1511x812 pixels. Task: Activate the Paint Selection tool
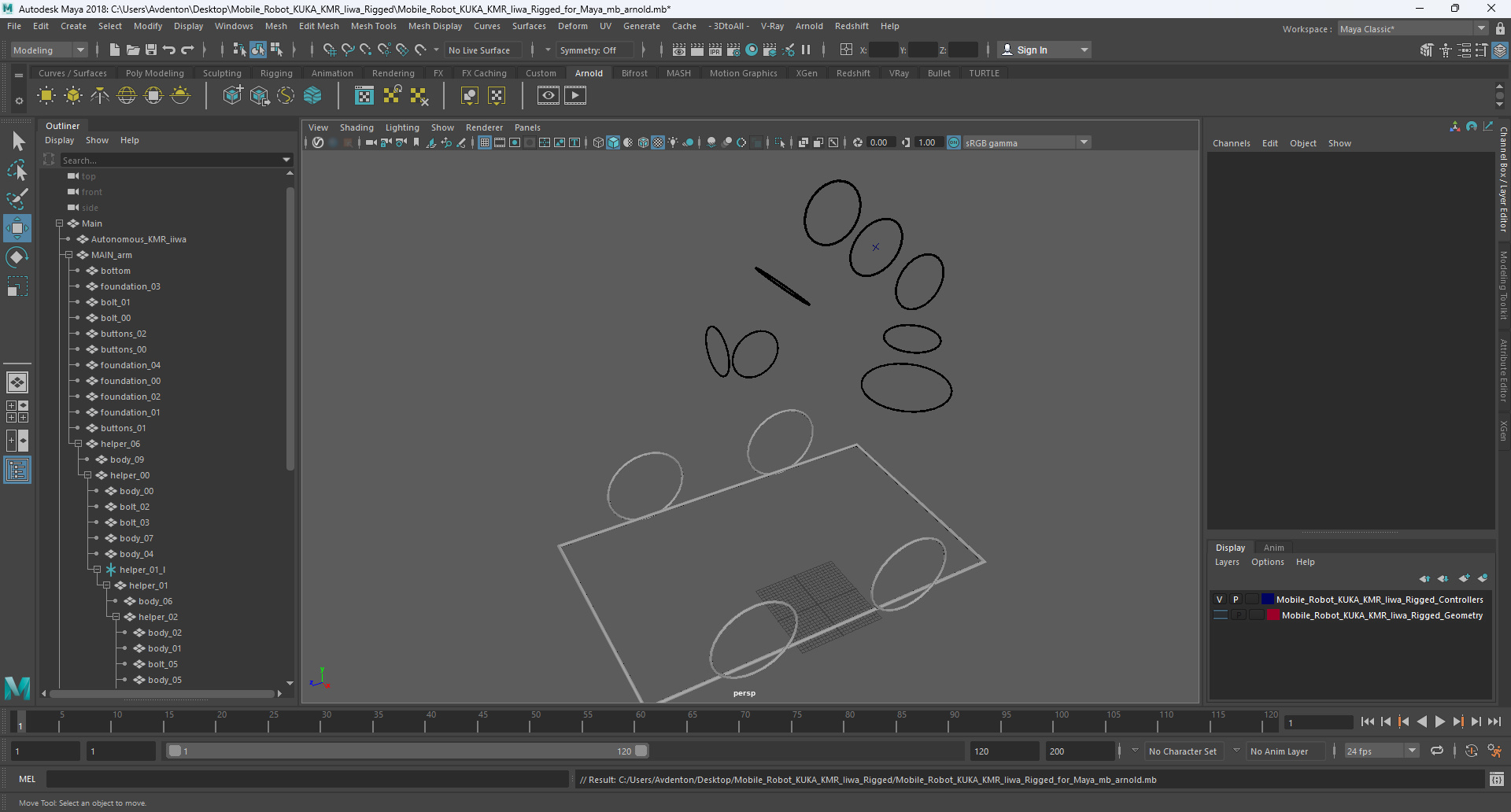coord(17,199)
